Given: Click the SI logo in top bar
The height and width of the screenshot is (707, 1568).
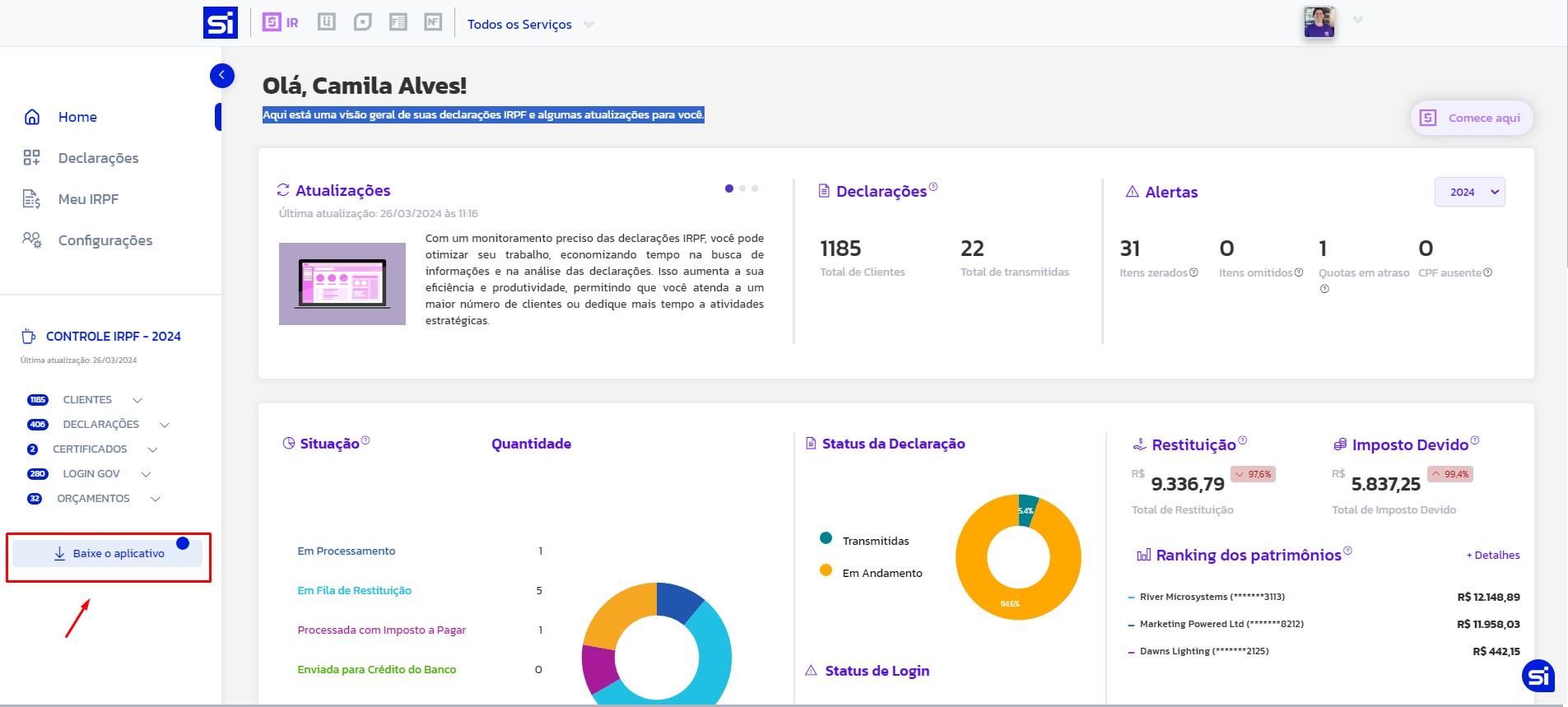Looking at the screenshot, I should (x=220, y=23).
